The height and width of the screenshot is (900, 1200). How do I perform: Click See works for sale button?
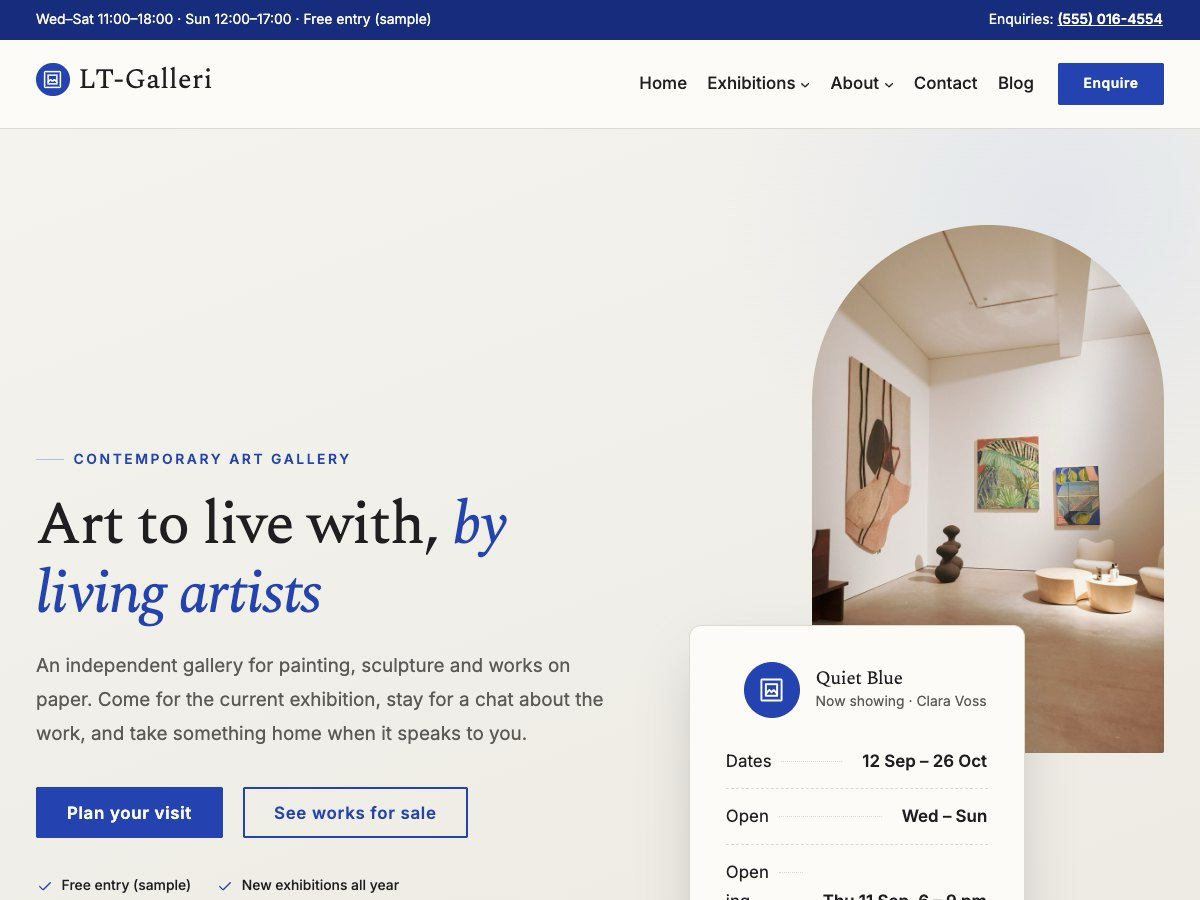point(355,813)
